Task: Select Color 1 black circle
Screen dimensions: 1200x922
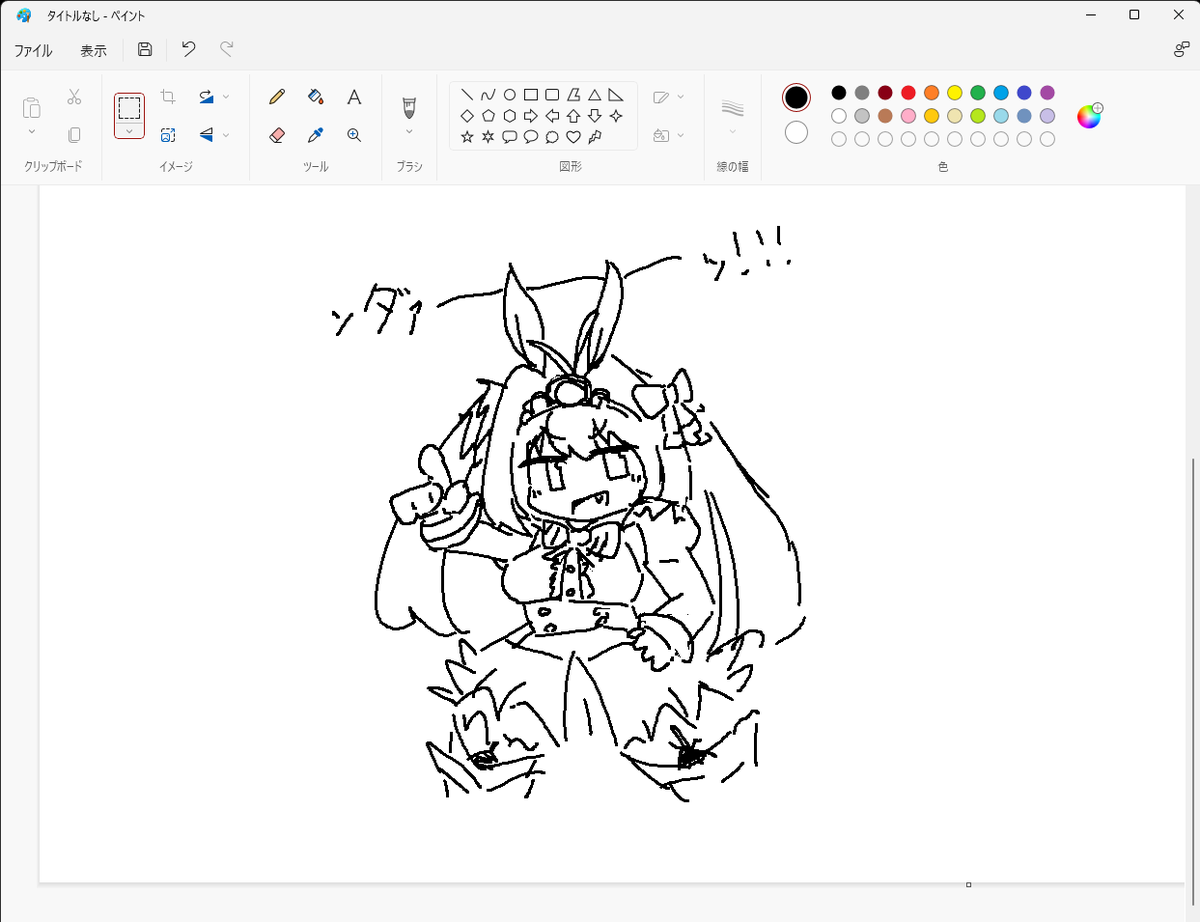Action: 796,97
